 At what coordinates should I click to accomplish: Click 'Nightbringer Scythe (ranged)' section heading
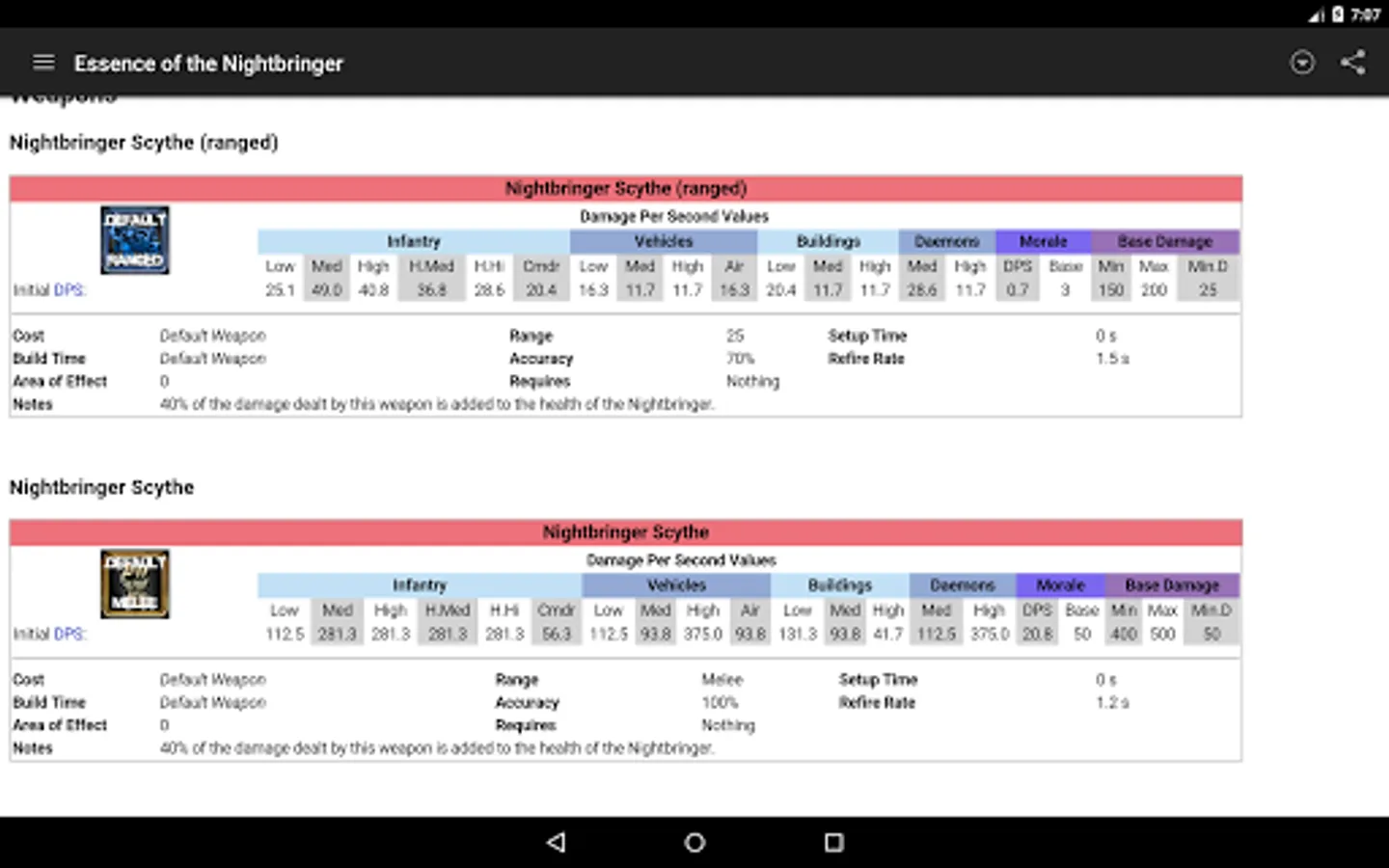pyautogui.click(x=144, y=143)
